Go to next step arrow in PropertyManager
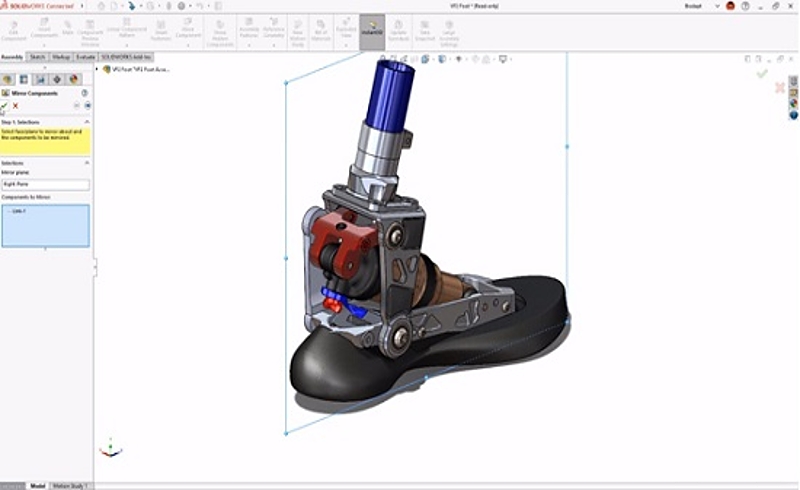The image size is (800, 490). (88, 106)
